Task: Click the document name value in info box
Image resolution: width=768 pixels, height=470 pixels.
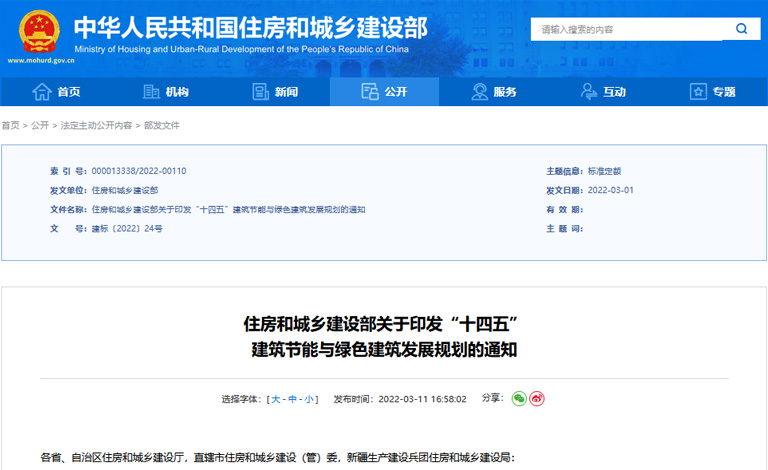Action: pos(229,210)
